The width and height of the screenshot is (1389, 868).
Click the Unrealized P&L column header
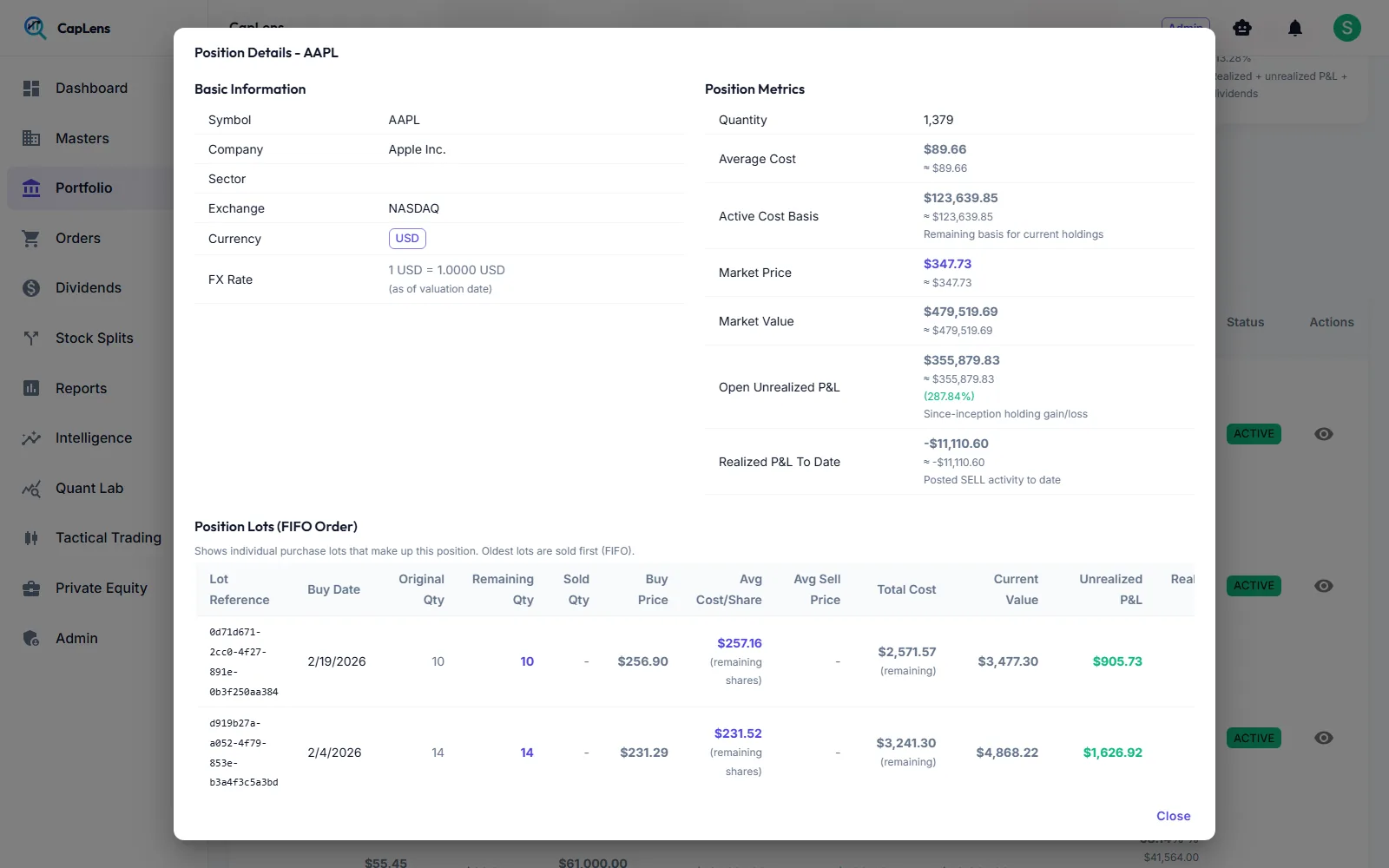(x=1110, y=589)
